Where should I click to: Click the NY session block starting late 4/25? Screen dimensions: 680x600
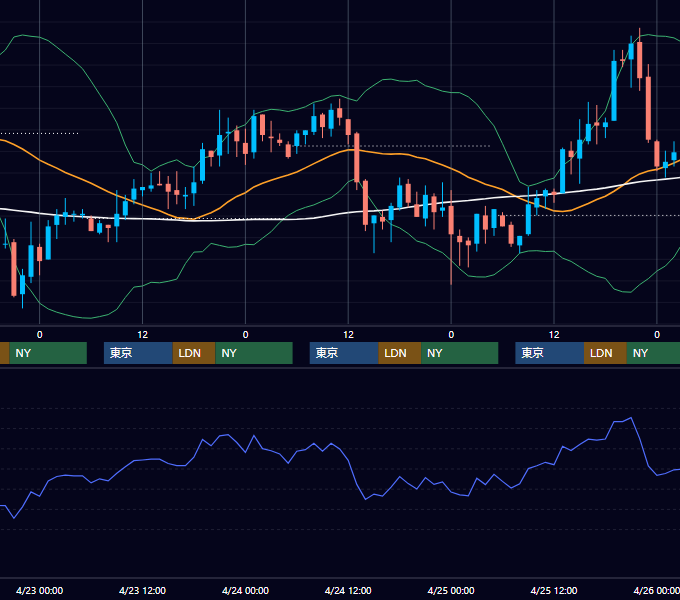(653, 353)
